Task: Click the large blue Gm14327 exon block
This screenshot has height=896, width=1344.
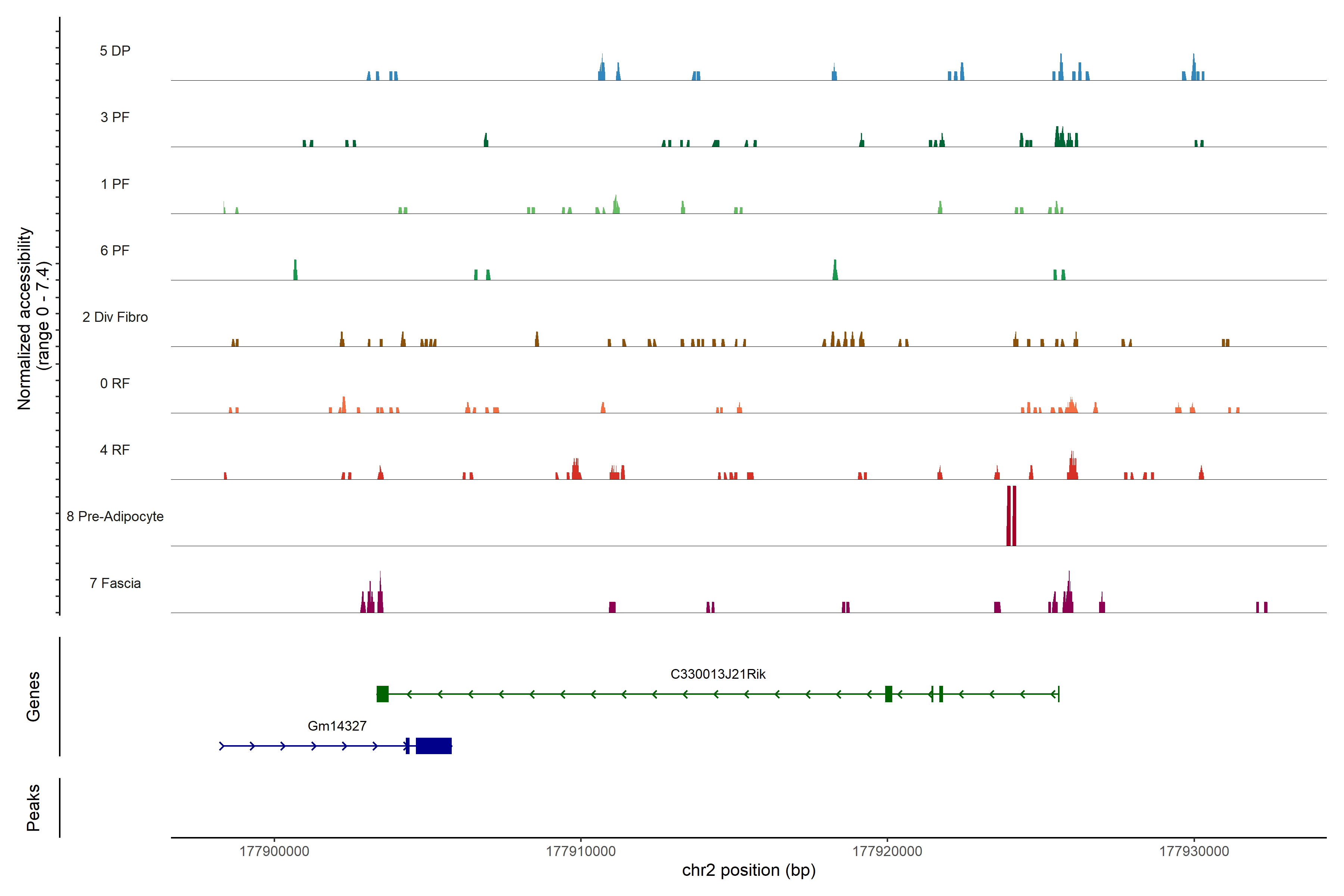Action: point(434,746)
